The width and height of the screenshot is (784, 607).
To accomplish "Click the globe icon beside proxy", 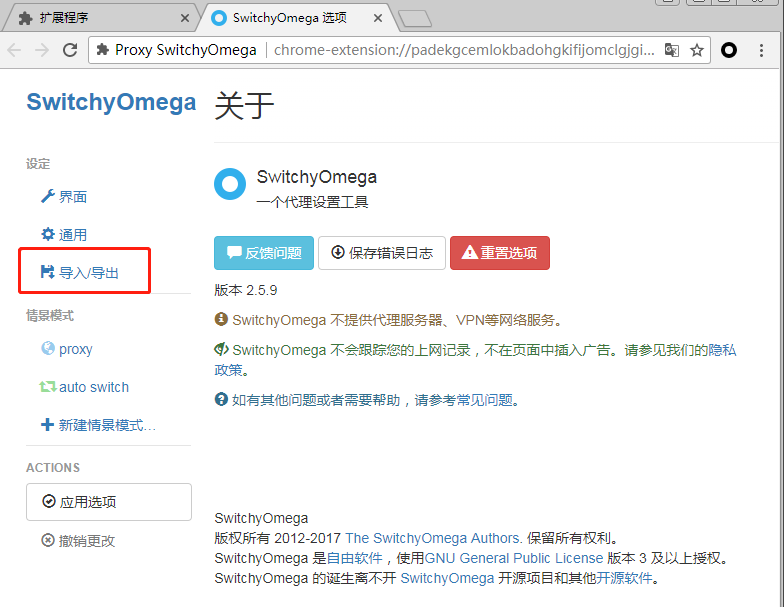I will pos(48,348).
